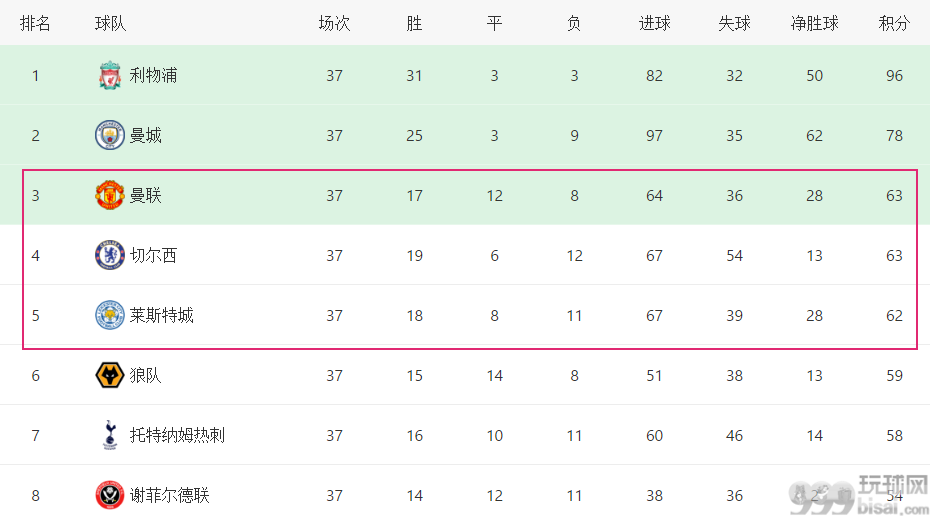Screen dimensions: 930x516
Task: Click the Leicester City crest icon
Action: 110,315
